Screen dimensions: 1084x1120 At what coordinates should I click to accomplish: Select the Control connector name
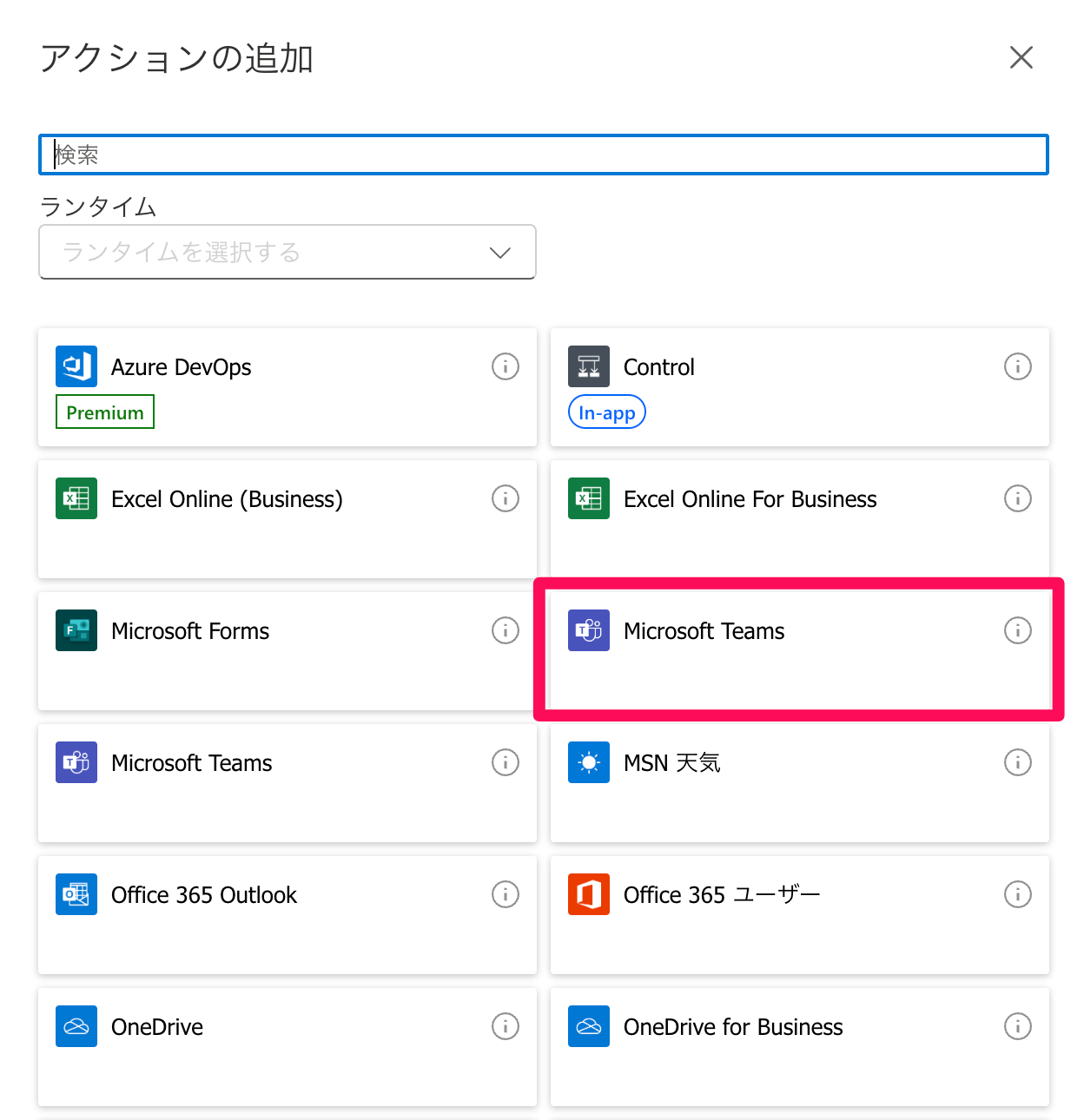(x=659, y=367)
